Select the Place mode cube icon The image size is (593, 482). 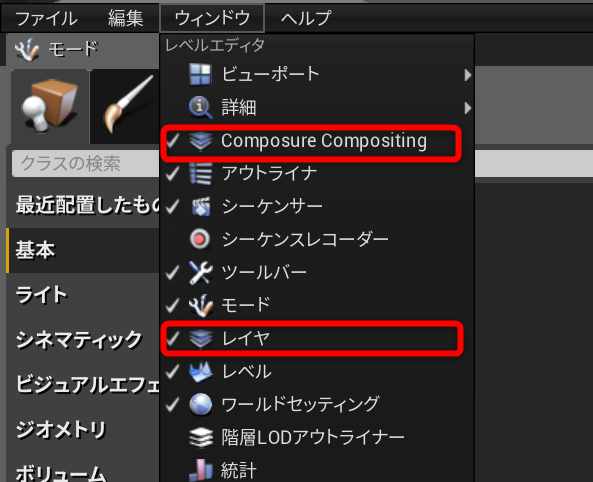point(50,106)
